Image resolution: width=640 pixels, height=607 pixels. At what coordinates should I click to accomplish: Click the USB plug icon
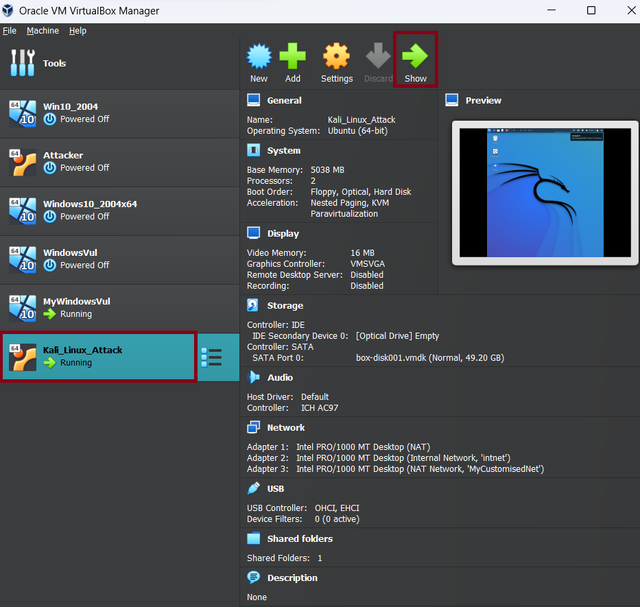[x=253, y=488]
